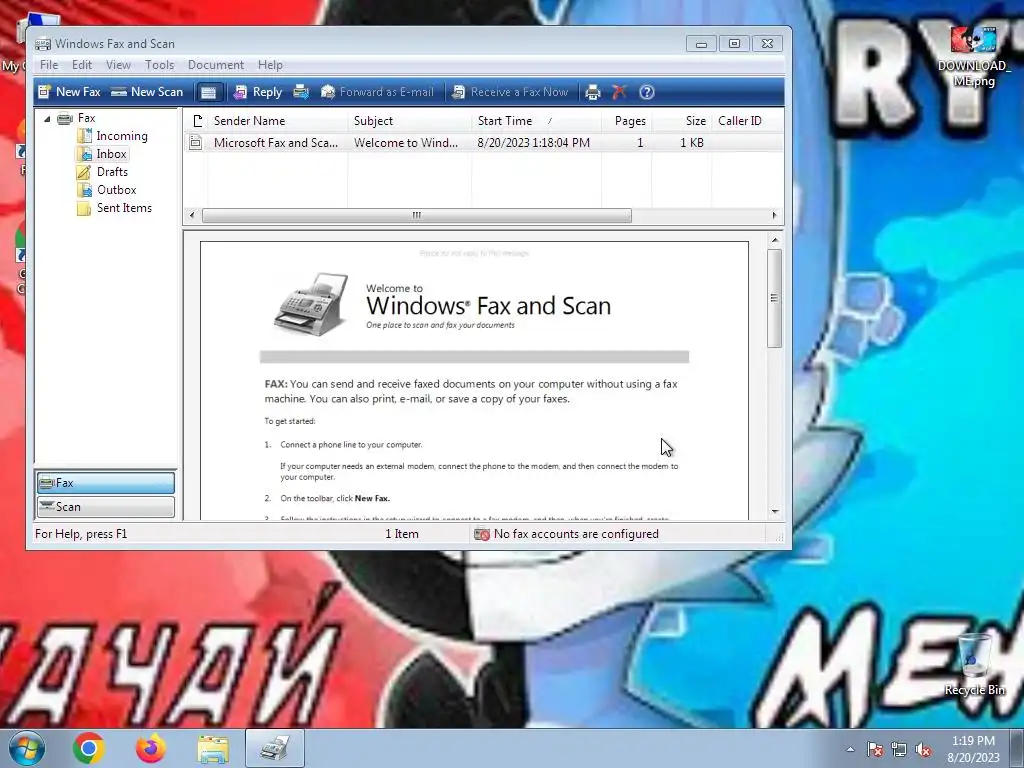
Task: Start a New Scan from toolbar
Action: 147,92
